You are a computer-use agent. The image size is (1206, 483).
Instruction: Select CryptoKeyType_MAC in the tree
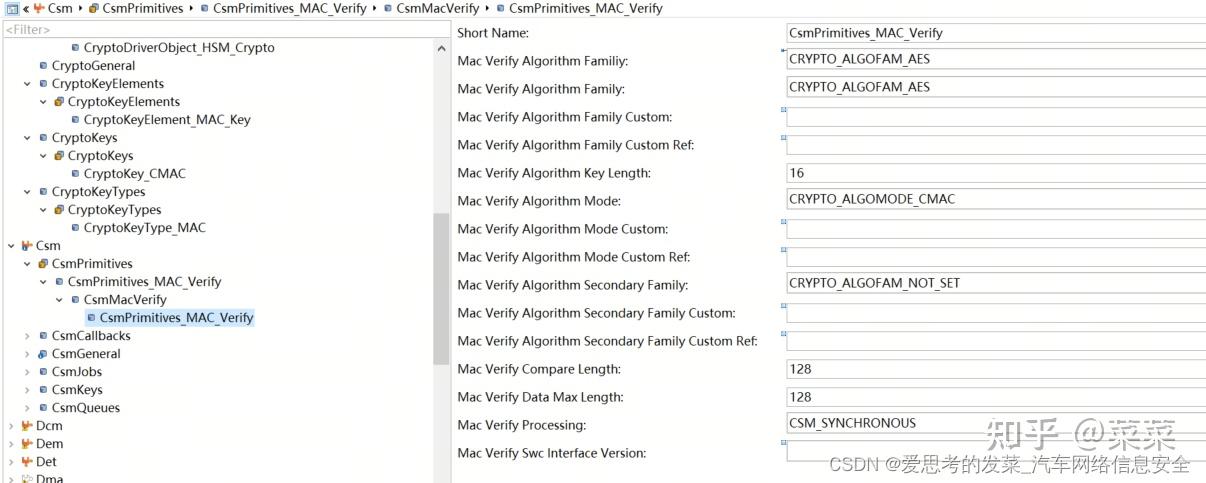144,228
